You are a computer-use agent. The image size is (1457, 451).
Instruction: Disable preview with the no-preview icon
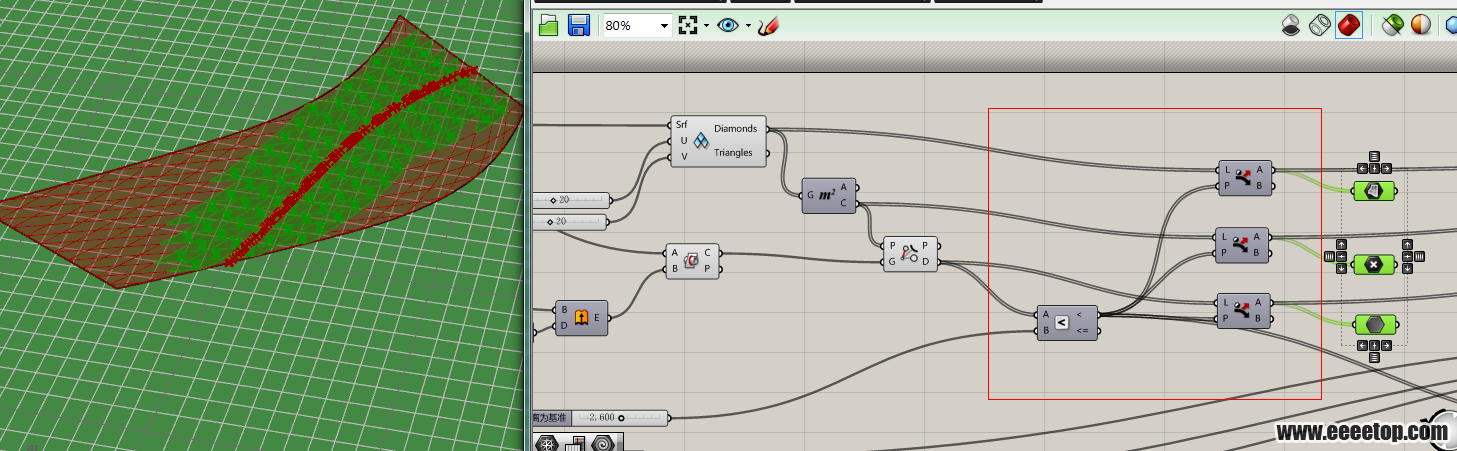[x=1291, y=25]
